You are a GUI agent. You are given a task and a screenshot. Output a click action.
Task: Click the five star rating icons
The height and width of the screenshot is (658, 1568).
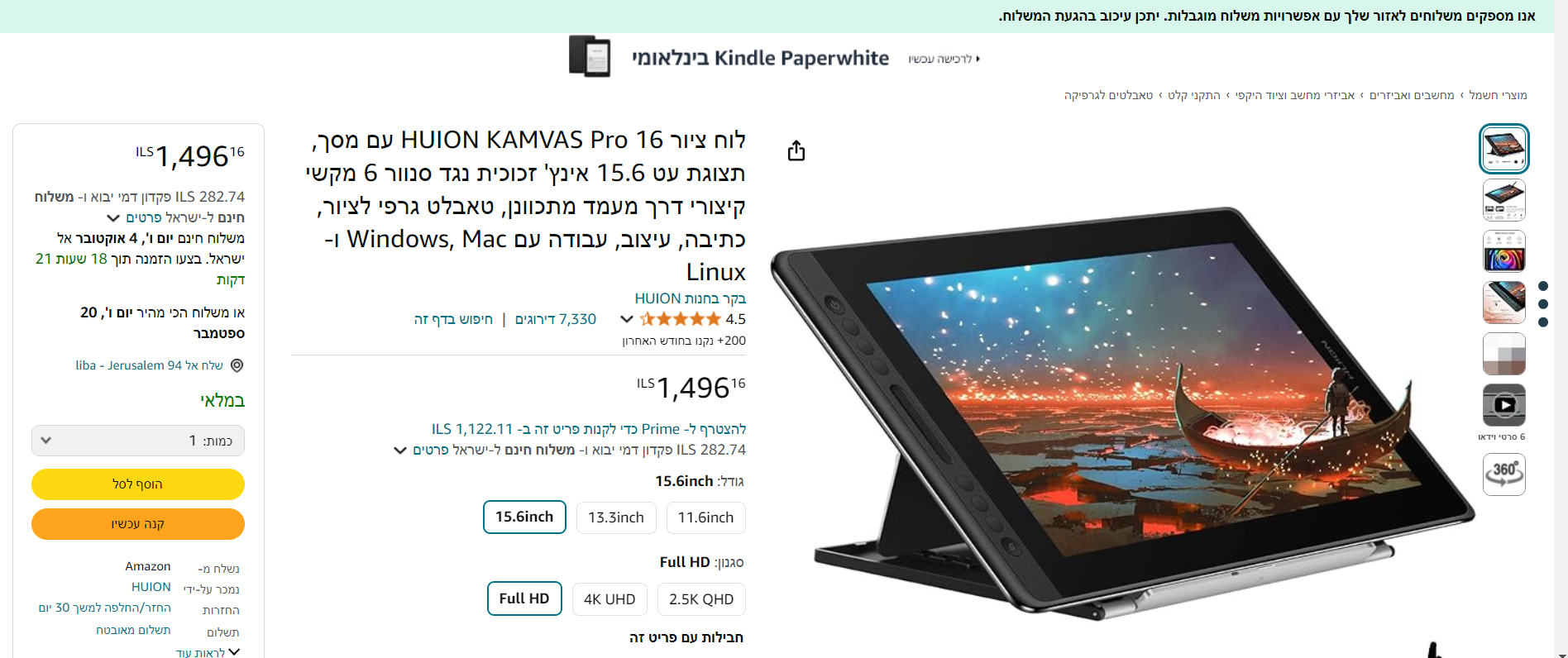pos(680,319)
